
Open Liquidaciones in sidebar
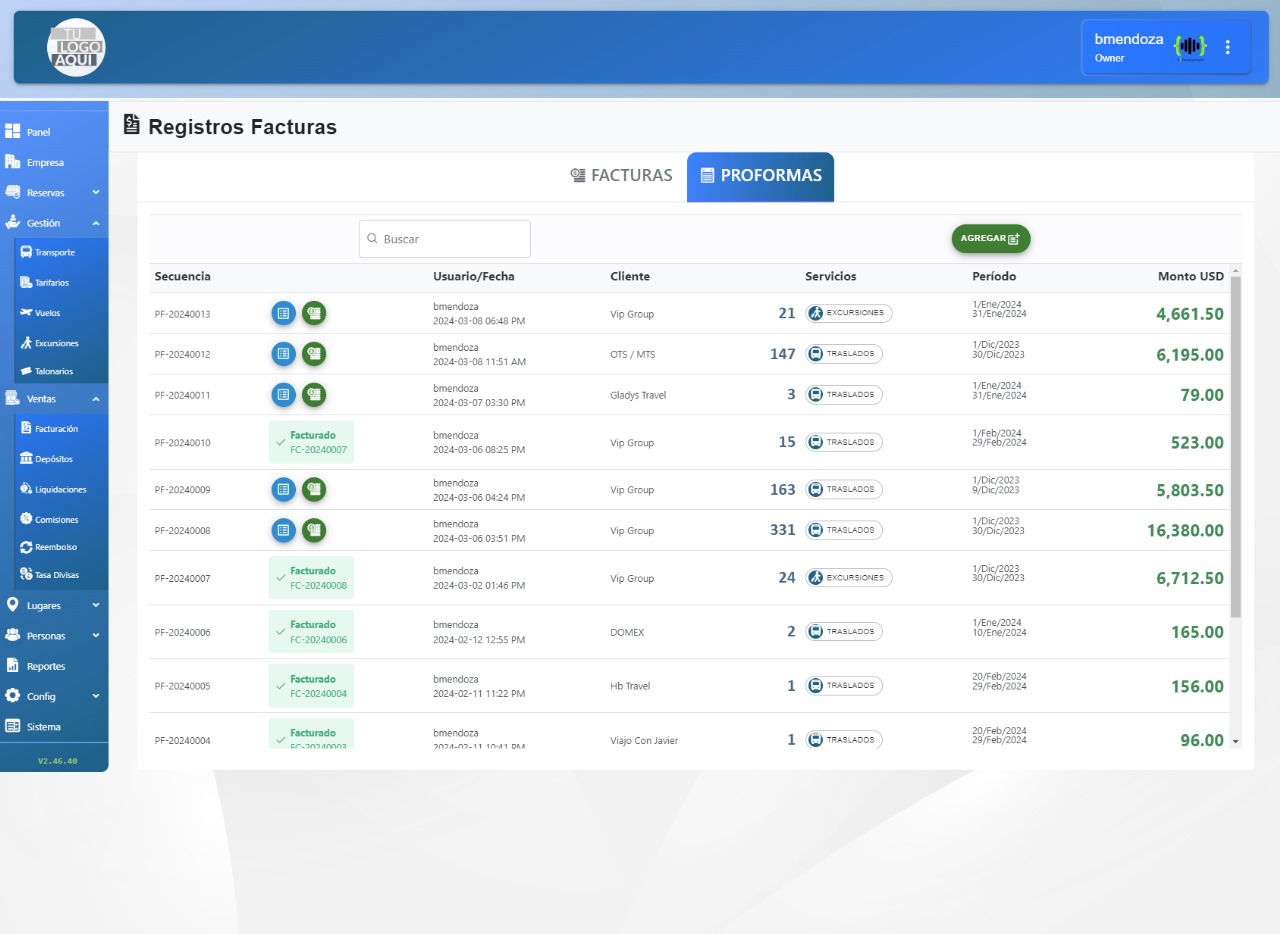click(x=60, y=490)
